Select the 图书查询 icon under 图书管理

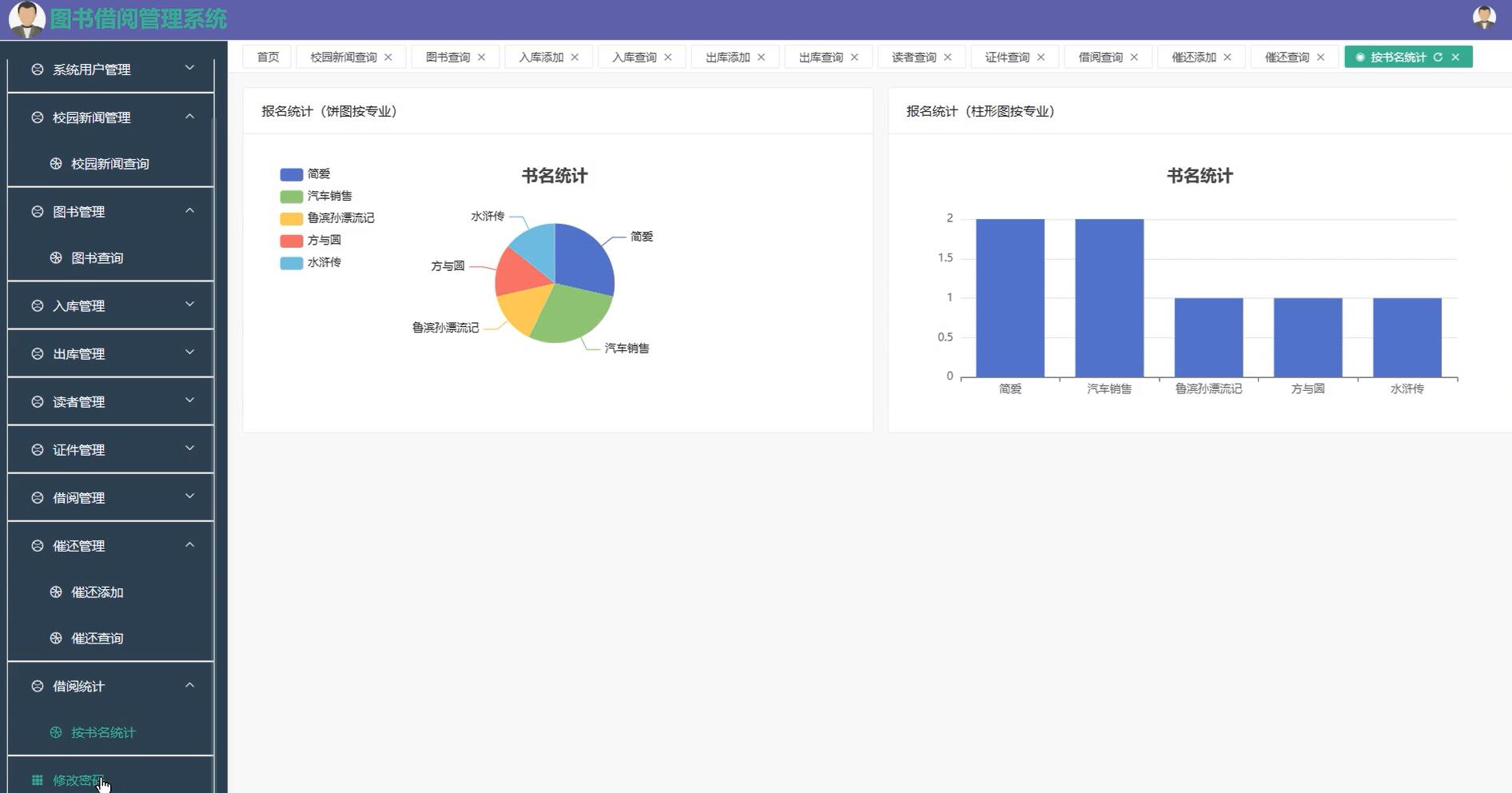(56, 257)
